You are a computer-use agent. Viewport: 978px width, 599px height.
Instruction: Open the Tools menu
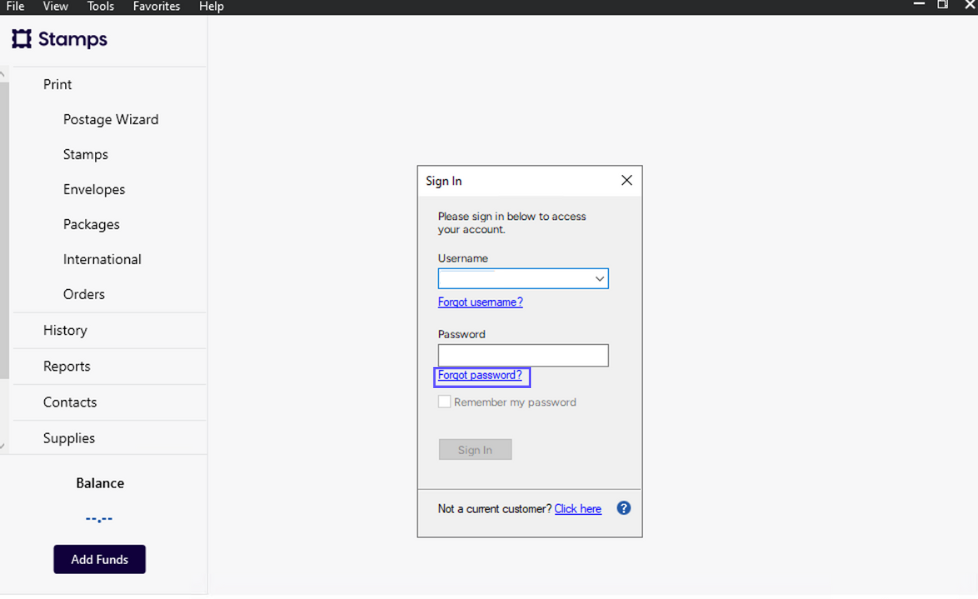[100, 6]
